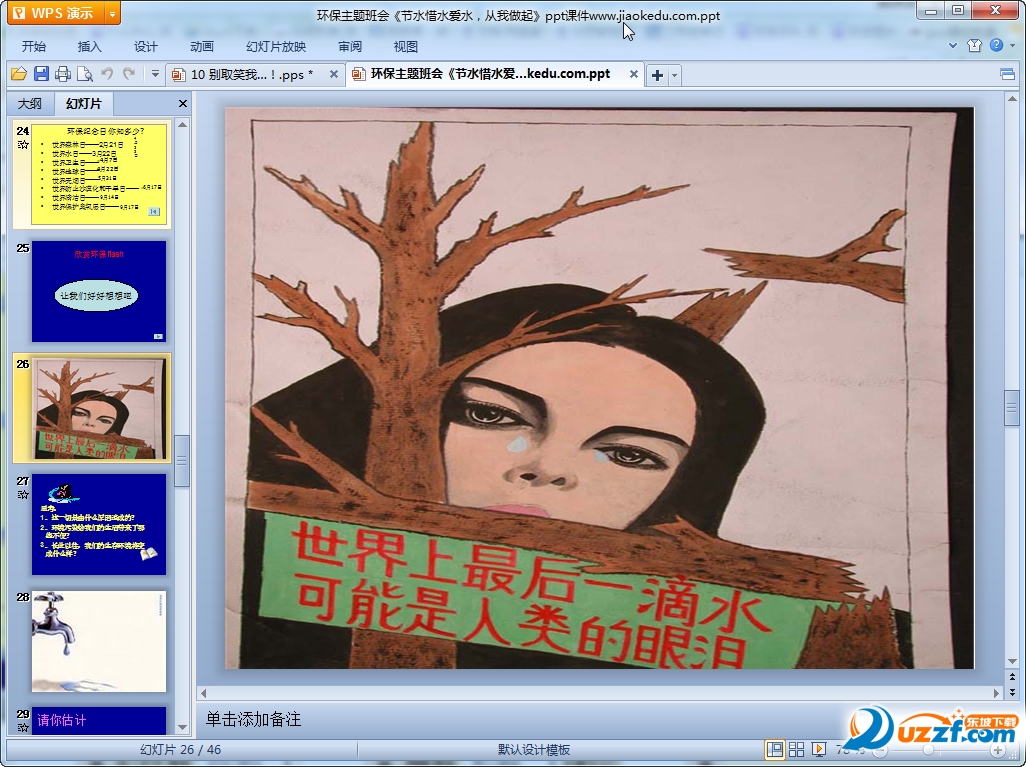Save the presentation with the floppy icon
1026x767 pixels.
point(41,74)
